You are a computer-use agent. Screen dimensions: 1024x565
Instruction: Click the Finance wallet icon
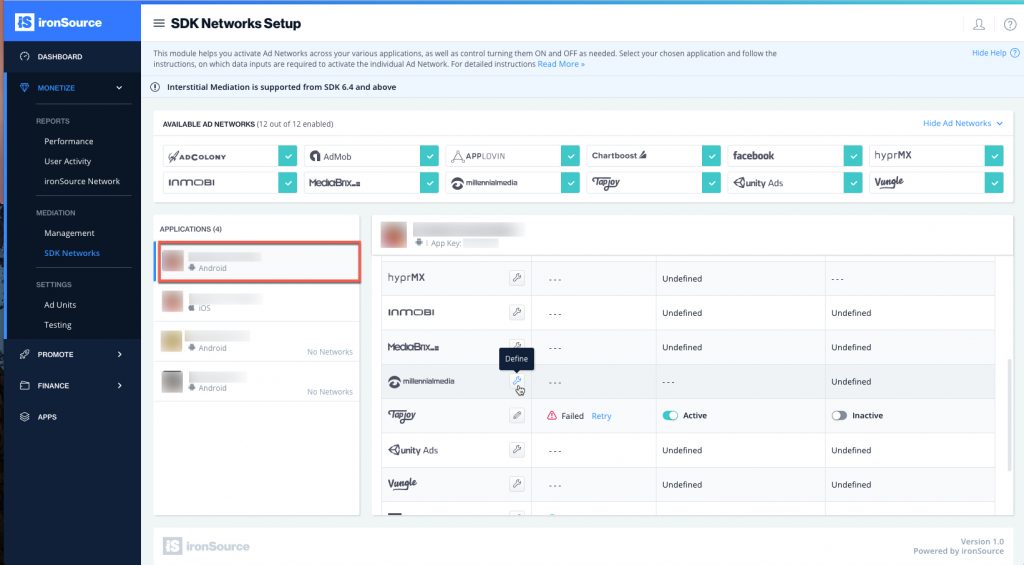25,385
